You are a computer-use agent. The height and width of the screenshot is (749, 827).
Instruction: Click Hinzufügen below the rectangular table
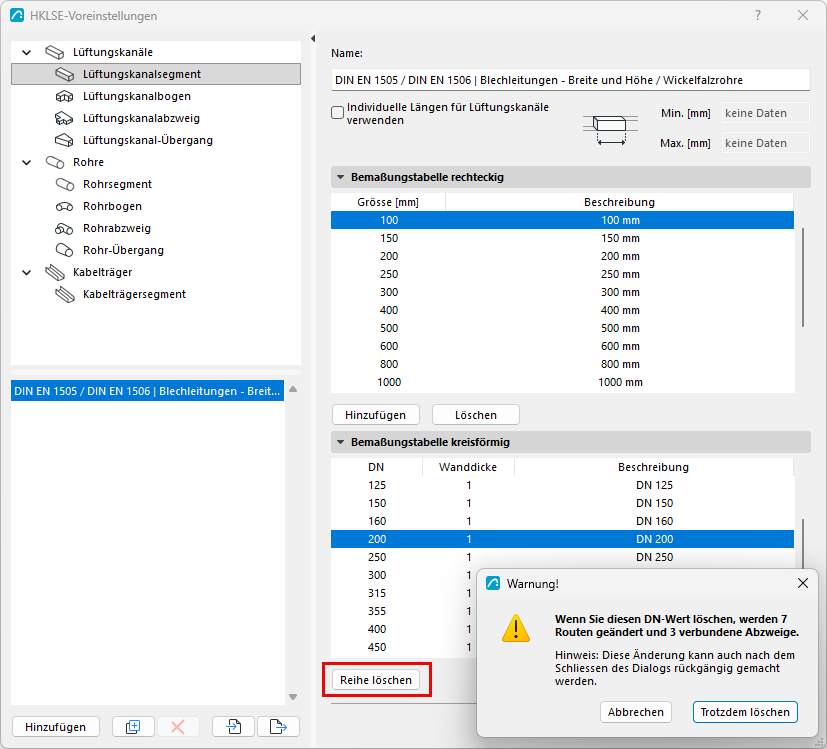(x=376, y=415)
